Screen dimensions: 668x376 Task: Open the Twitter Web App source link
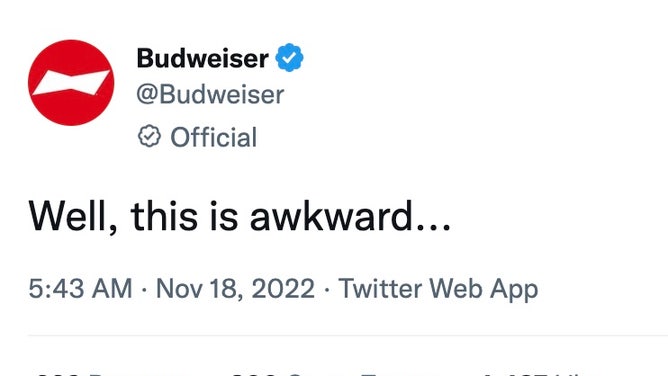click(x=438, y=289)
